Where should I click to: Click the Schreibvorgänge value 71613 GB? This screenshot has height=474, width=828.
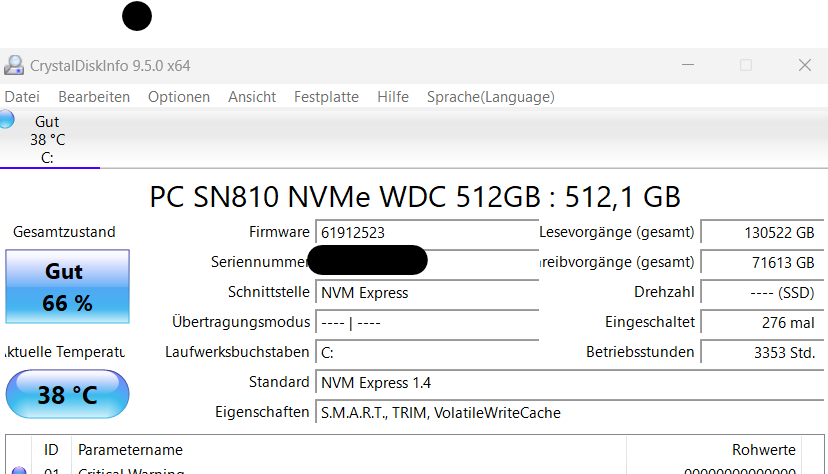[762, 262]
